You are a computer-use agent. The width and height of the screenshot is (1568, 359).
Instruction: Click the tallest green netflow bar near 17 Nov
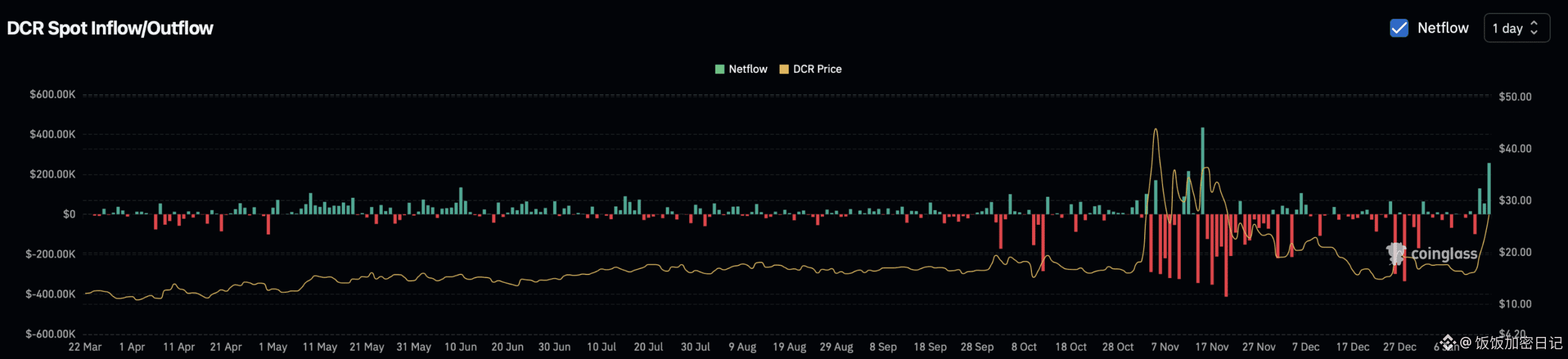tap(1202, 170)
